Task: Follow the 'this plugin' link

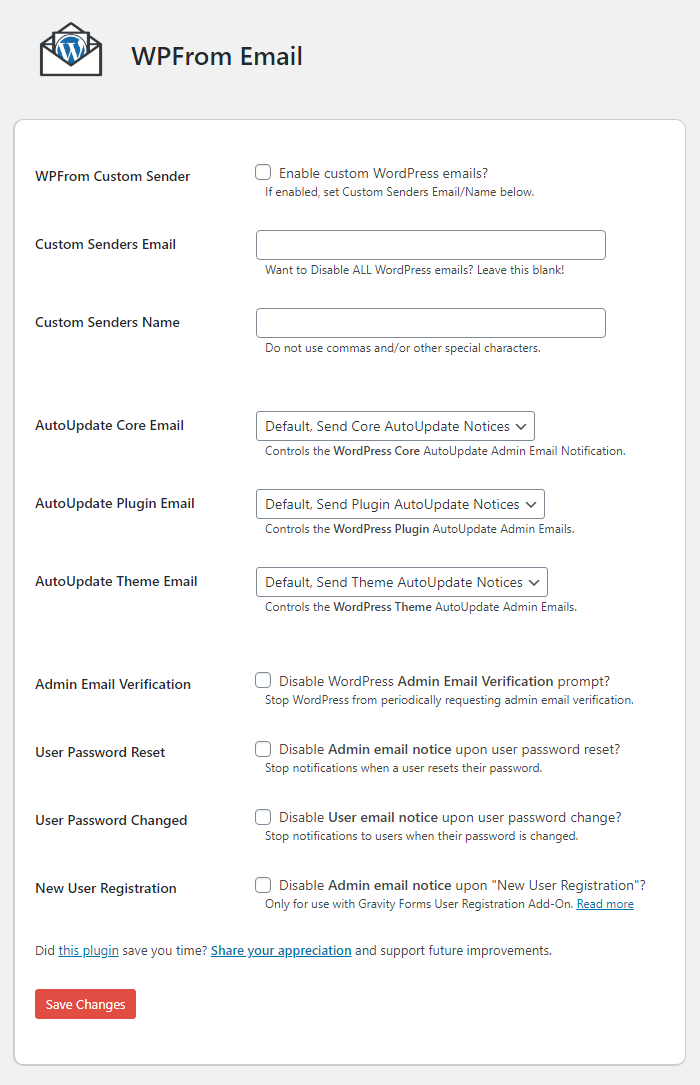Action: point(88,950)
